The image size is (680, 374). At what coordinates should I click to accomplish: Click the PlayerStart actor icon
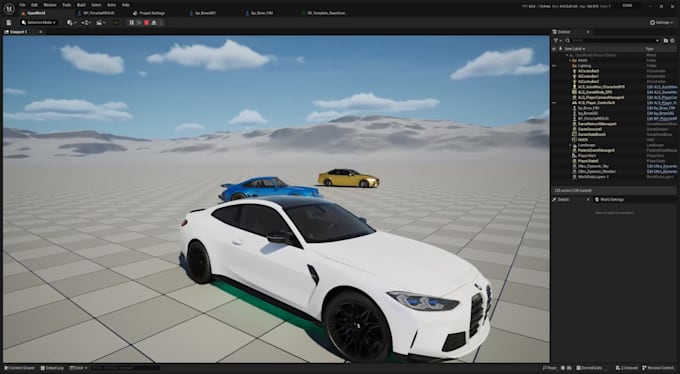(x=575, y=155)
